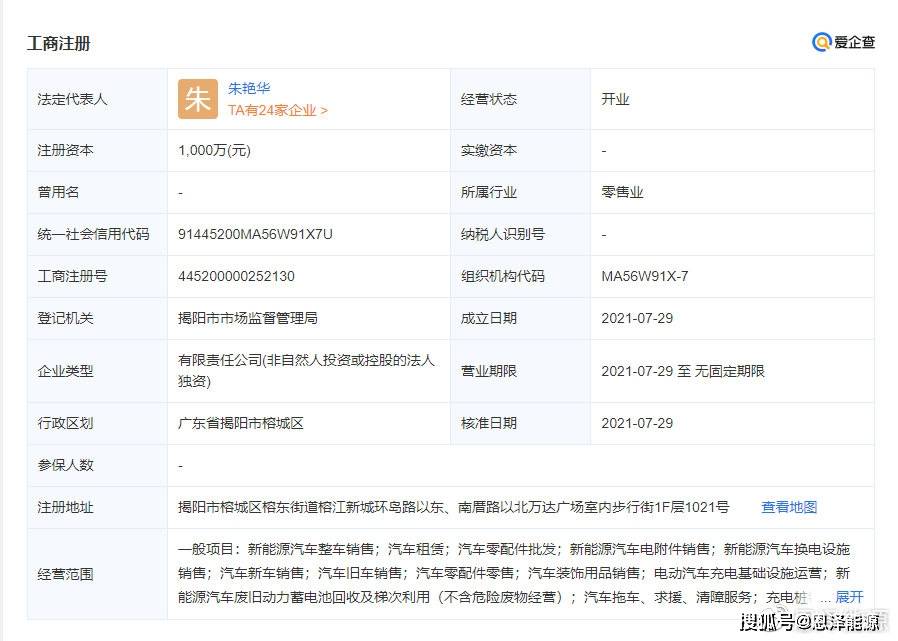This screenshot has height=641, width=898.
Task: Click the 工商注册 section heading
Action: (x=58, y=44)
